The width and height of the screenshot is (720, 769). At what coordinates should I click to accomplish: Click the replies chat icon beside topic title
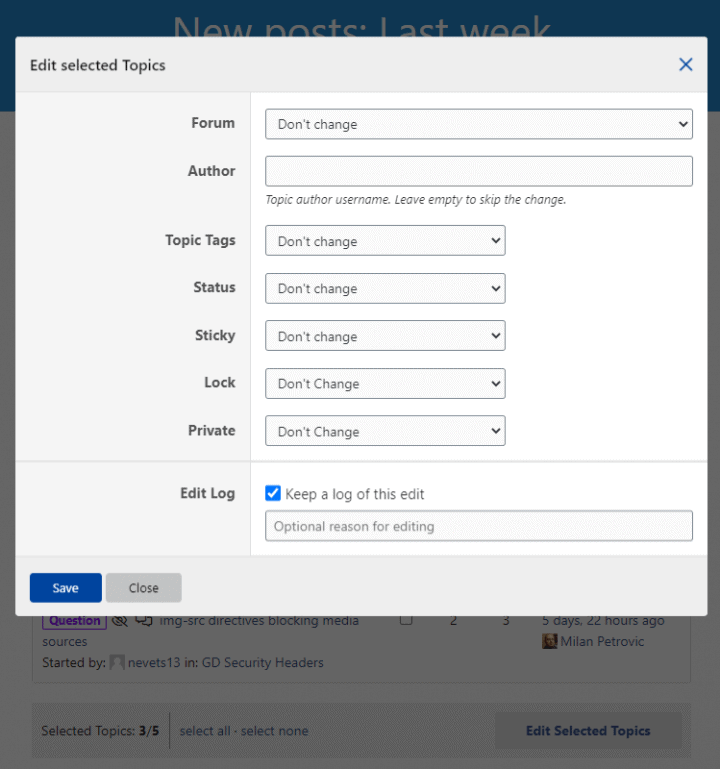[x=144, y=621]
